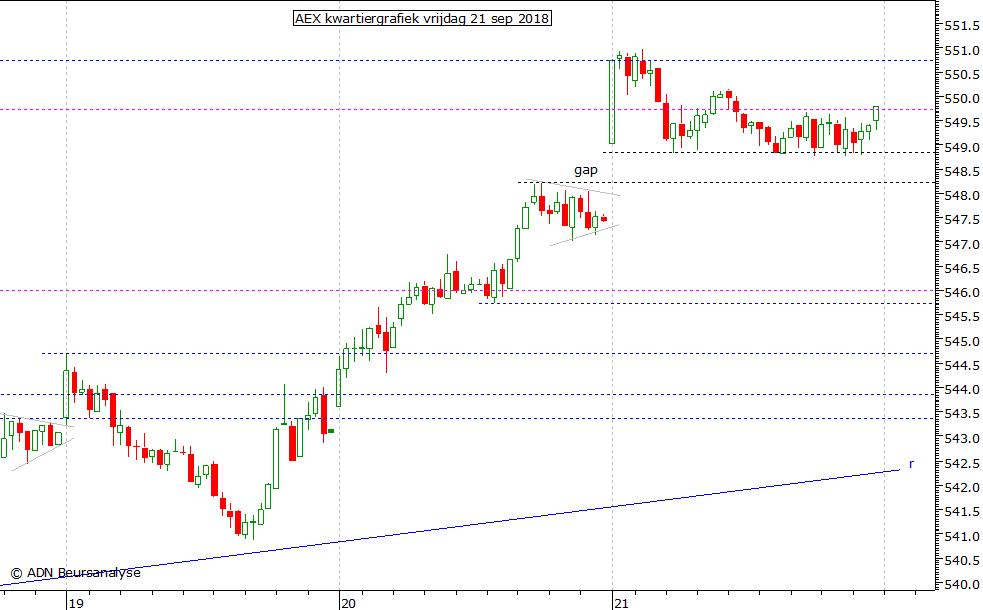Click the tall green opening candle on day 21
Screen dimensions: 983x610
612,102
